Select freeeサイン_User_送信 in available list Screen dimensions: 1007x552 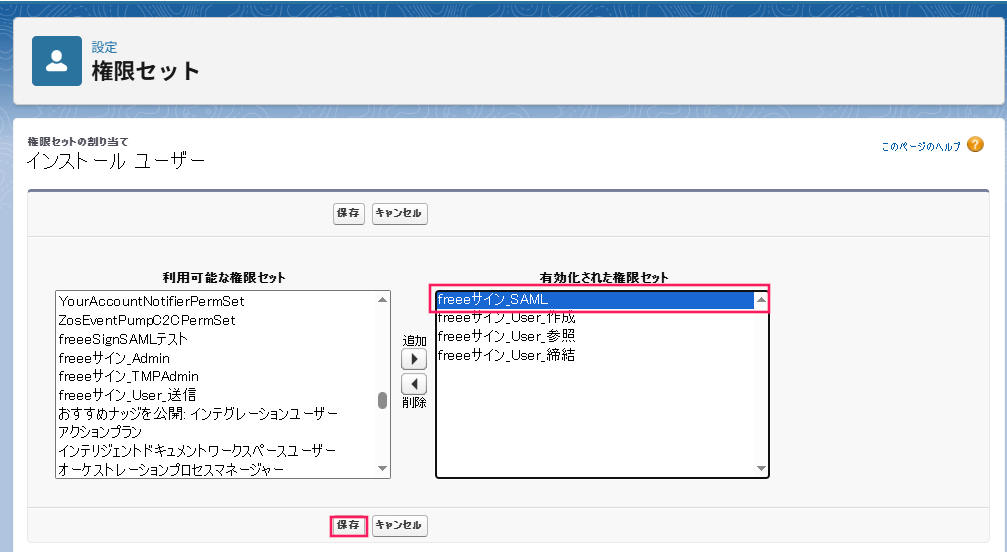pyautogui.click(x=216, y=395)
